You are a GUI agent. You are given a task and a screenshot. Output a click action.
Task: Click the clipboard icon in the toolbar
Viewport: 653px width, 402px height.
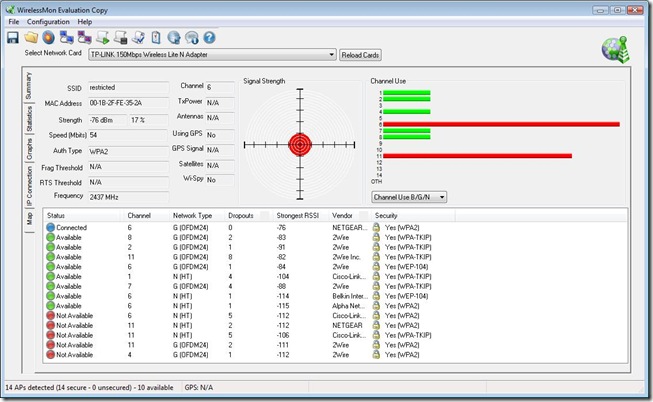coord(155,37)
